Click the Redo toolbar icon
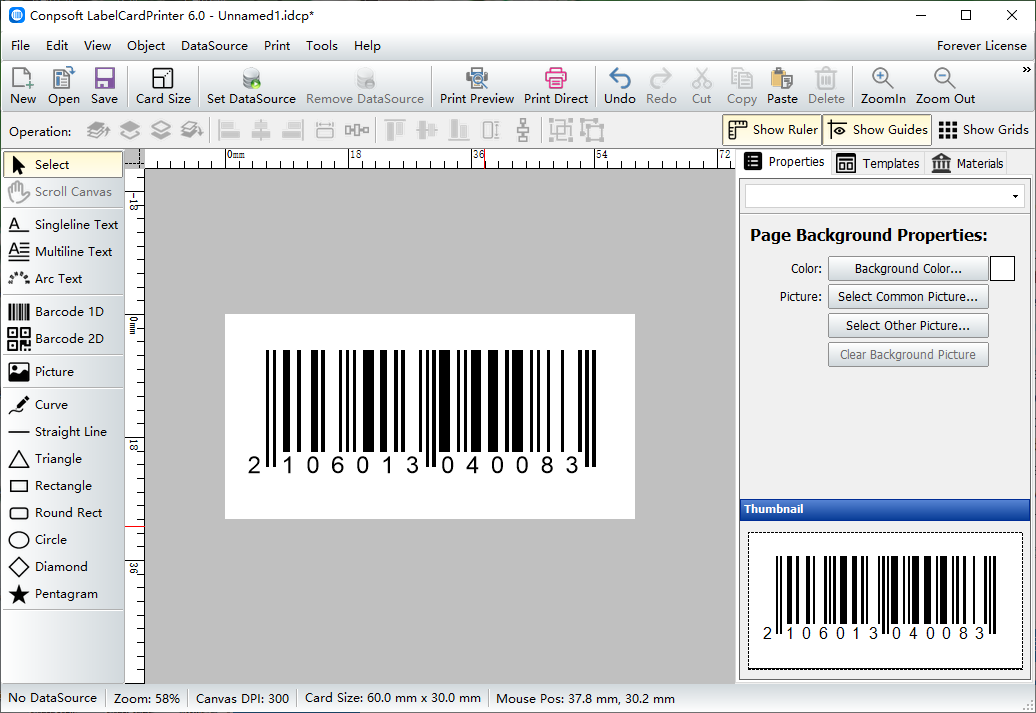This screenshot has height=713, width=1036. 661,86
